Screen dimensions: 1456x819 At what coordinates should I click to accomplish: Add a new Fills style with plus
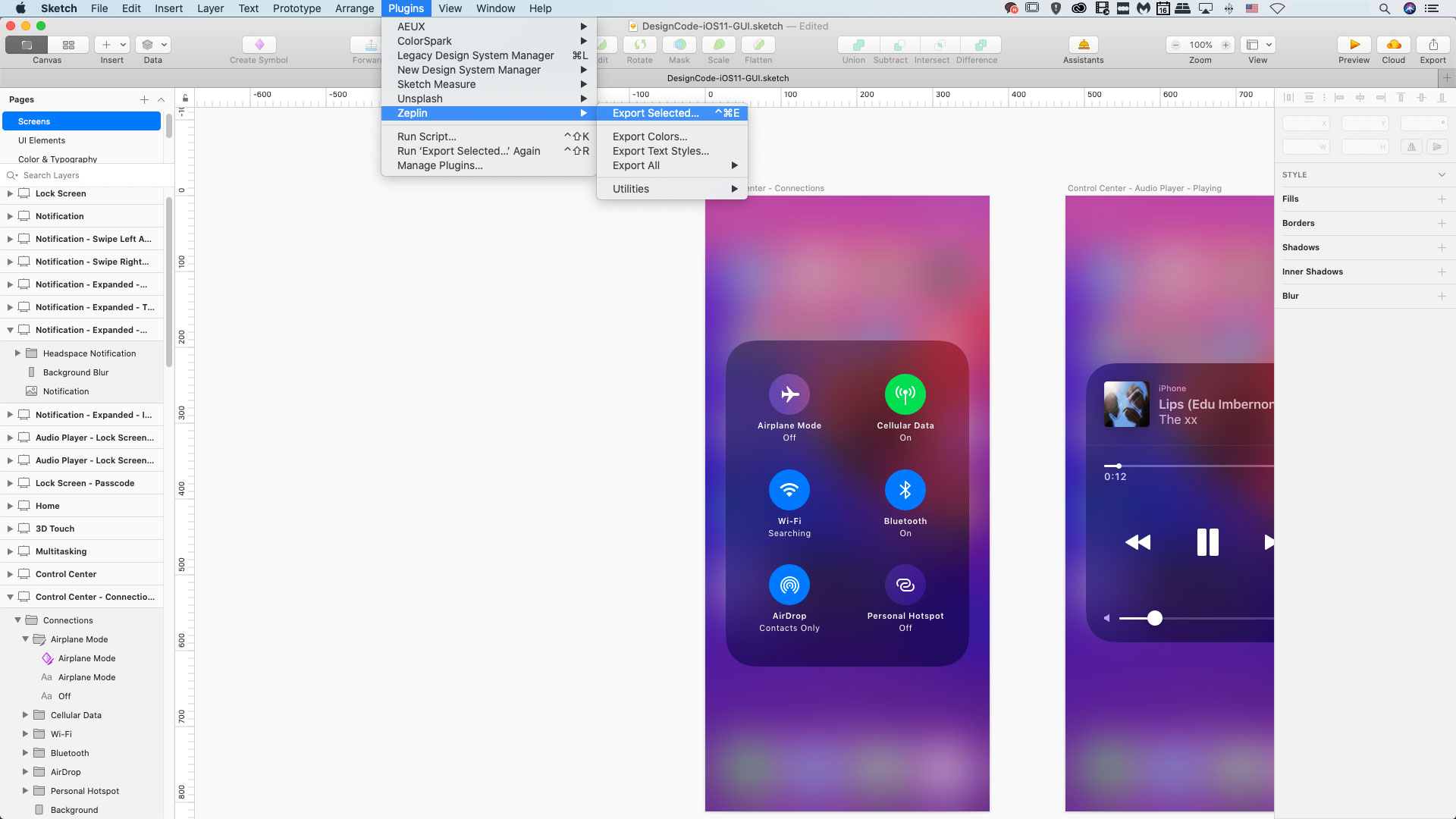[1442, 199]
